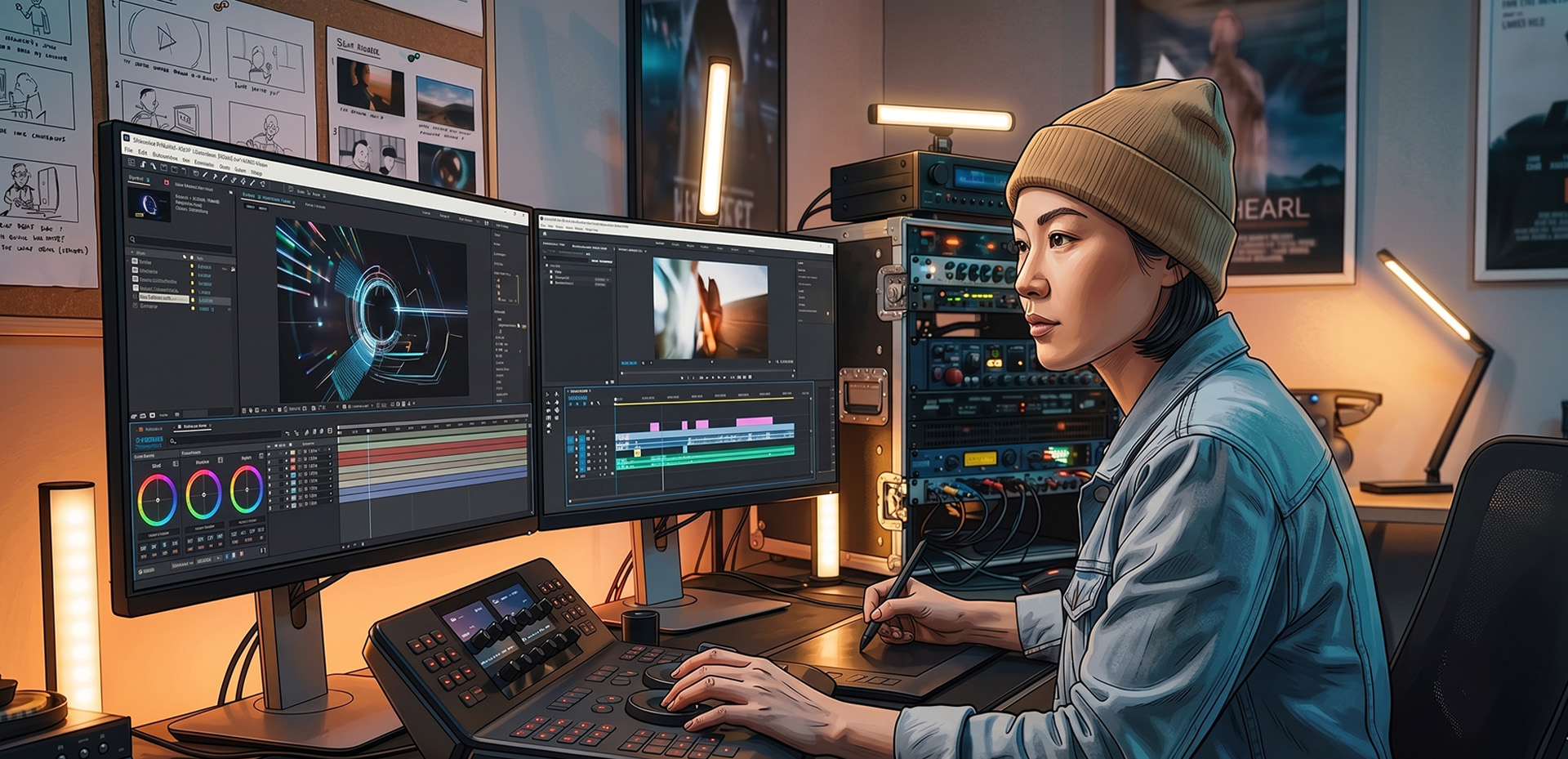Screen dimensions: 1568x759
Task: Select the long blue video clip on right timeline
Action: [706, 437]
